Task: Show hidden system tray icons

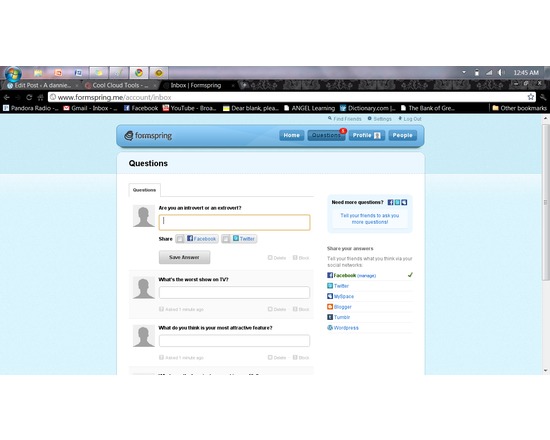Action: point(464,72)
